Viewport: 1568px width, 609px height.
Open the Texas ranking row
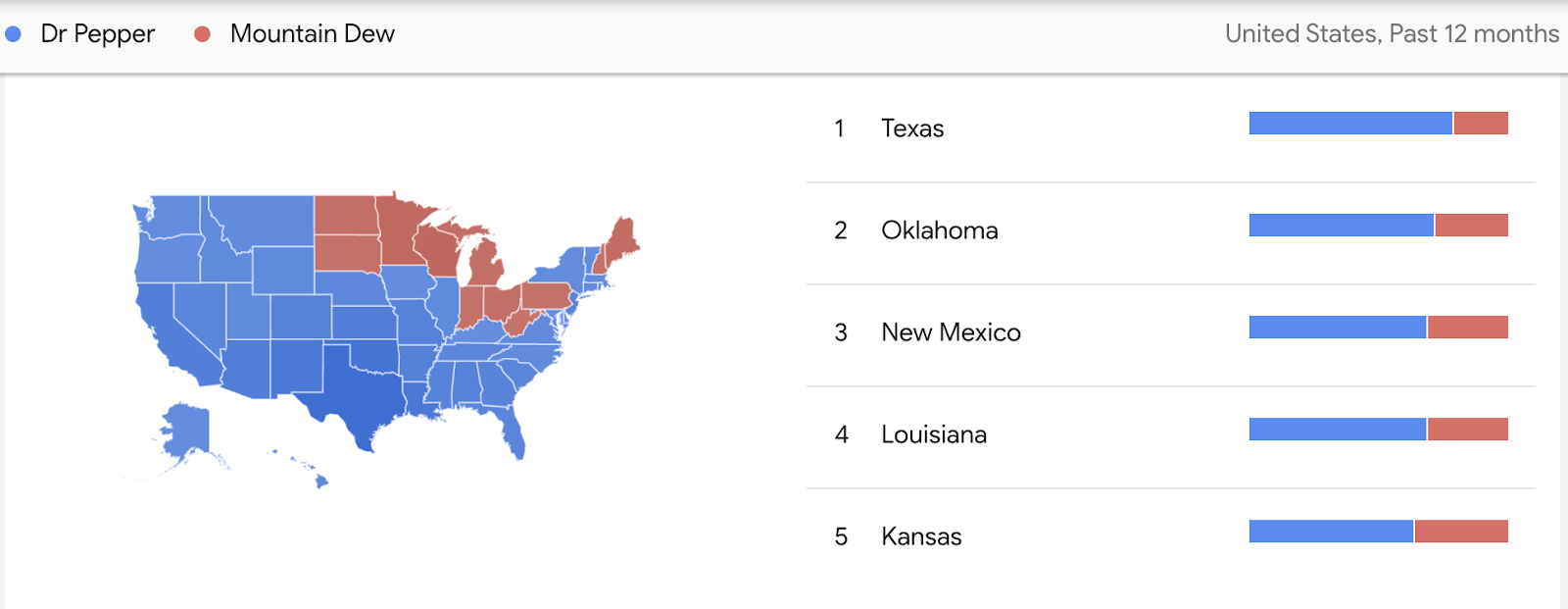tap(1170, 130)
